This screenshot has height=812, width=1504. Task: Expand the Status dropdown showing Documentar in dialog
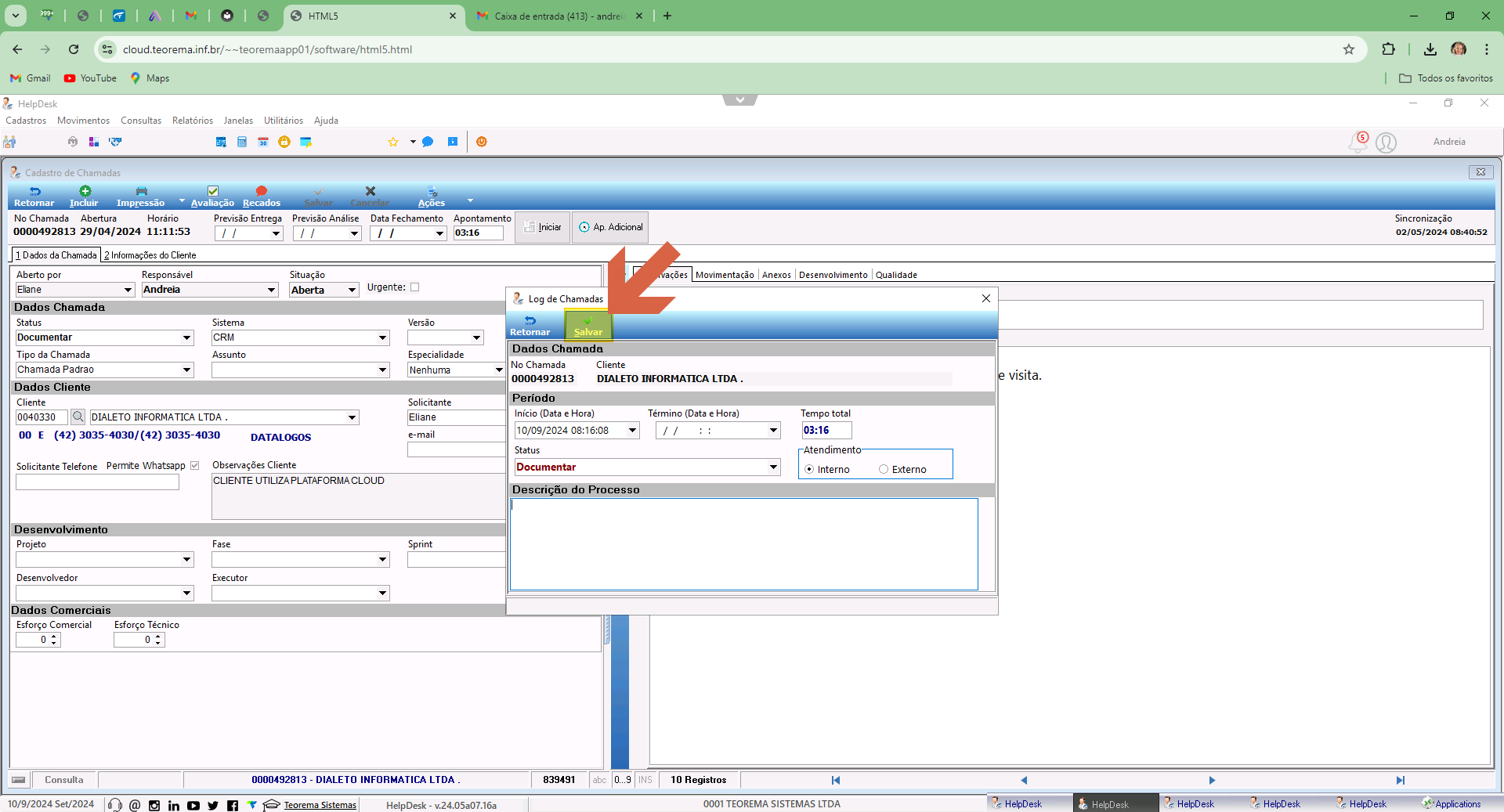pos(648,467)
